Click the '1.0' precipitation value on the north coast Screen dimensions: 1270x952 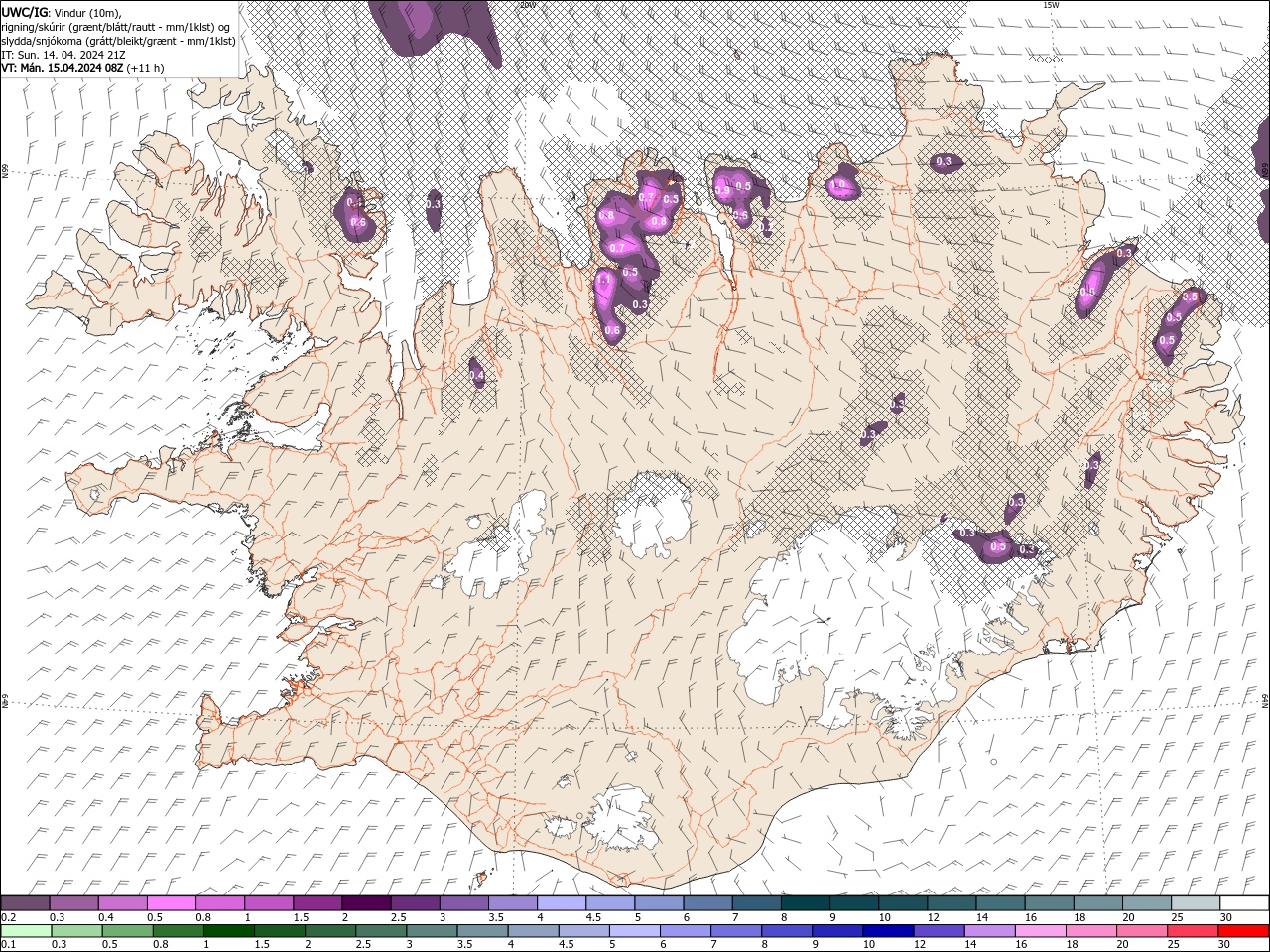(x=838, y=184)
